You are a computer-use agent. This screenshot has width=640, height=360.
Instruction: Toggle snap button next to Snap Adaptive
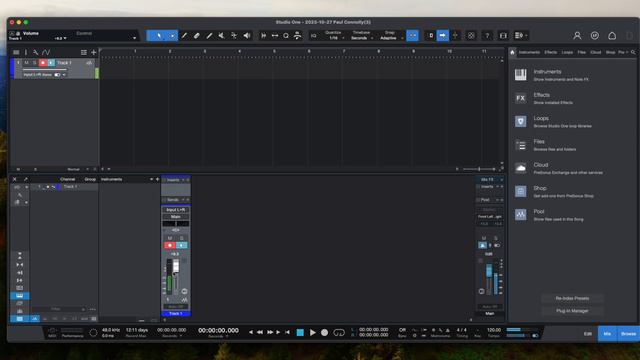(x=412, y=36)
